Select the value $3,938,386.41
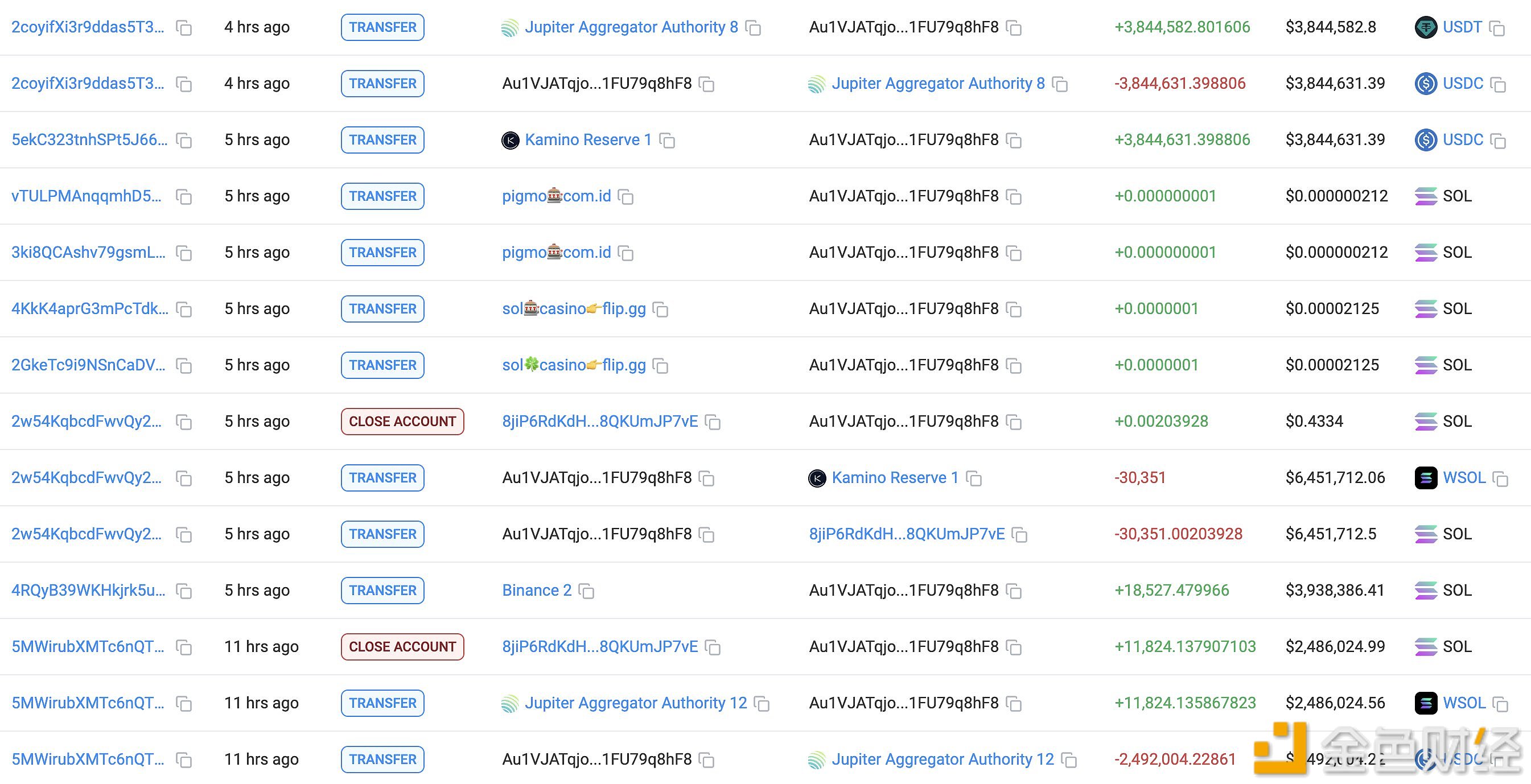Viewport: 1531px width, 784px height. point(1335,591)
